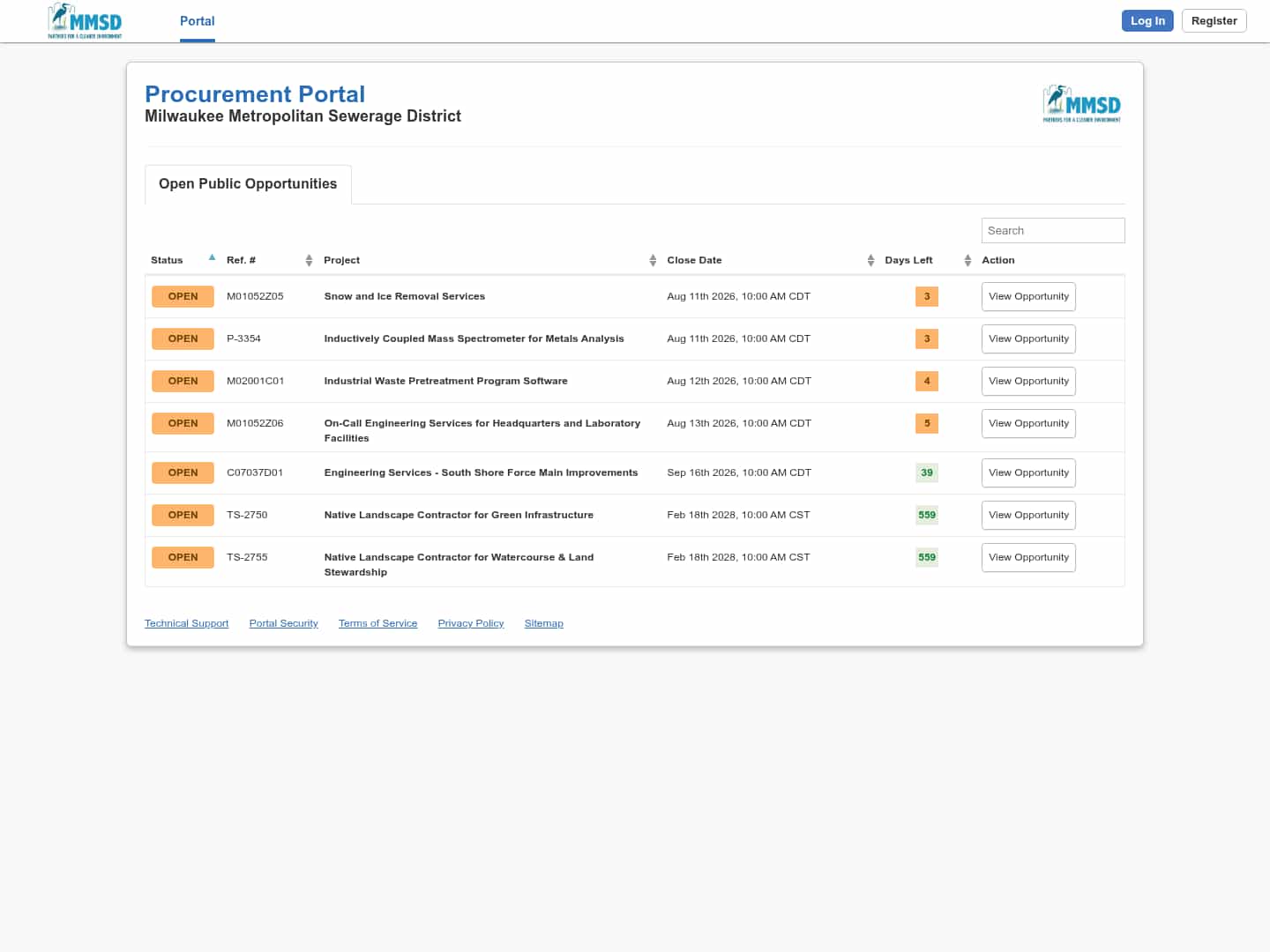Viewport: 1270px width, 952px height.
Task: Click the Procurement Portal heading
Action: click(255, 94)
